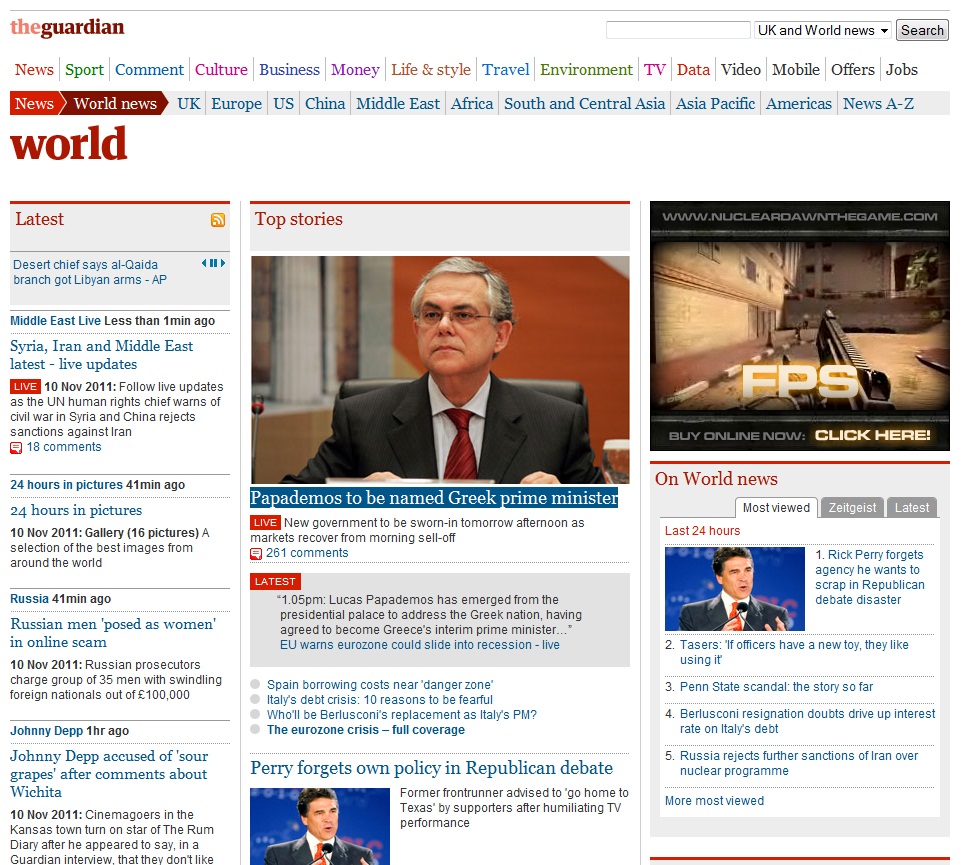Viewport: 968px width, 865px height.
Task: Pause the Latest headline ticker
Action: click(214, 263)
